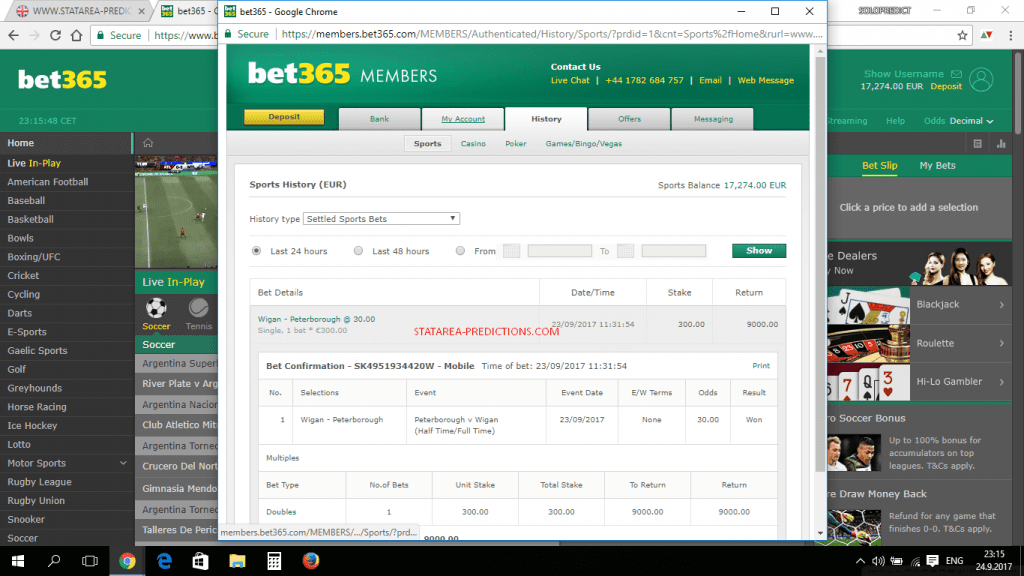This screenshot has width=1024, height=576.
Task: Click the stats bar chart icon right panel
Action: (1001, 144)
